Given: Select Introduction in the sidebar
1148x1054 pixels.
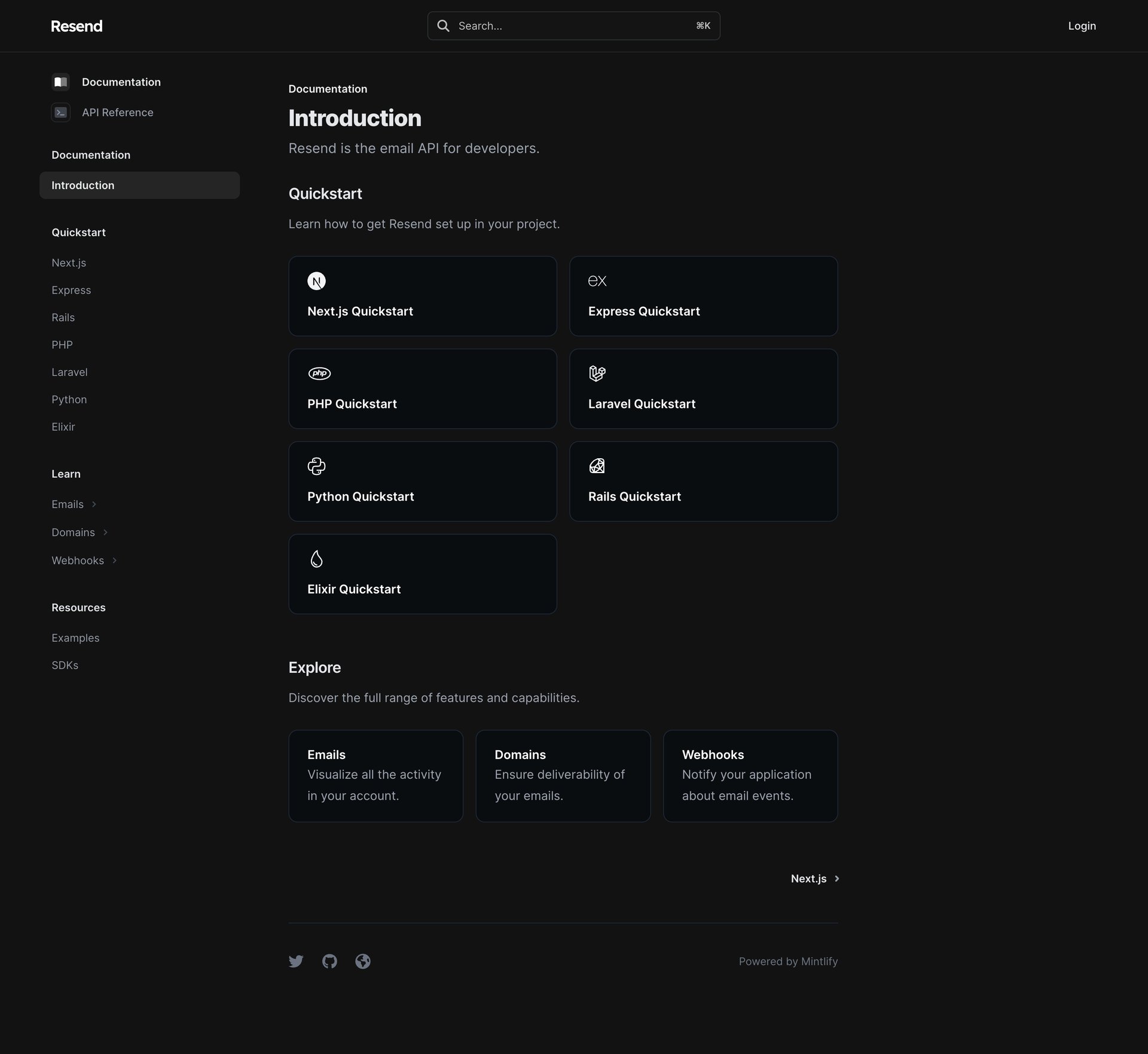Looking at the screenshot, I should (83, 185).
